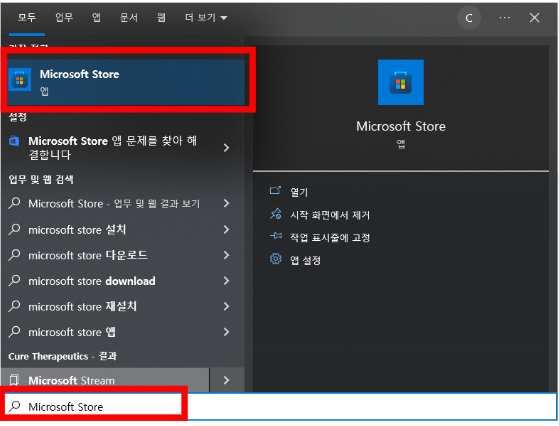Switch to the 웹 tab
This screenshot has width=559, height=426.
pyautogui.click(x=161, y=17)
